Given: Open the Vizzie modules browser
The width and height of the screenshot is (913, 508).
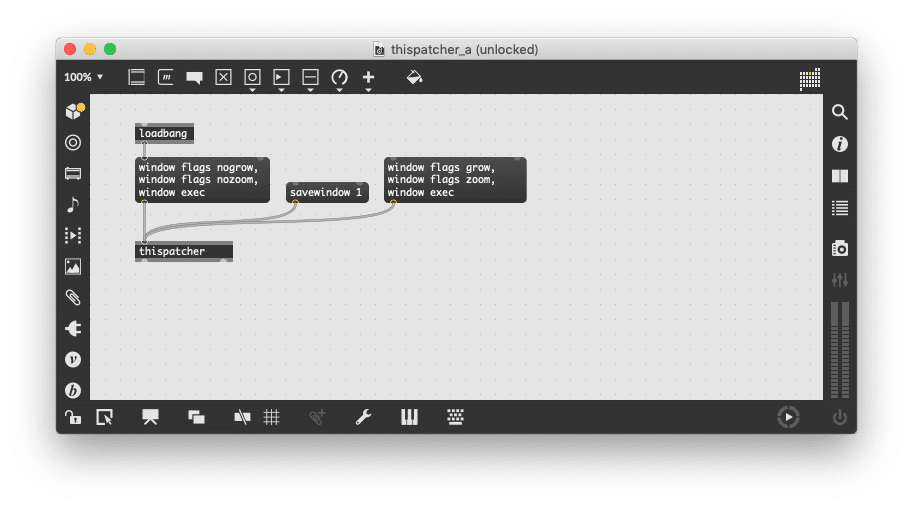Looking at the screenshot, I should point(73,359).
